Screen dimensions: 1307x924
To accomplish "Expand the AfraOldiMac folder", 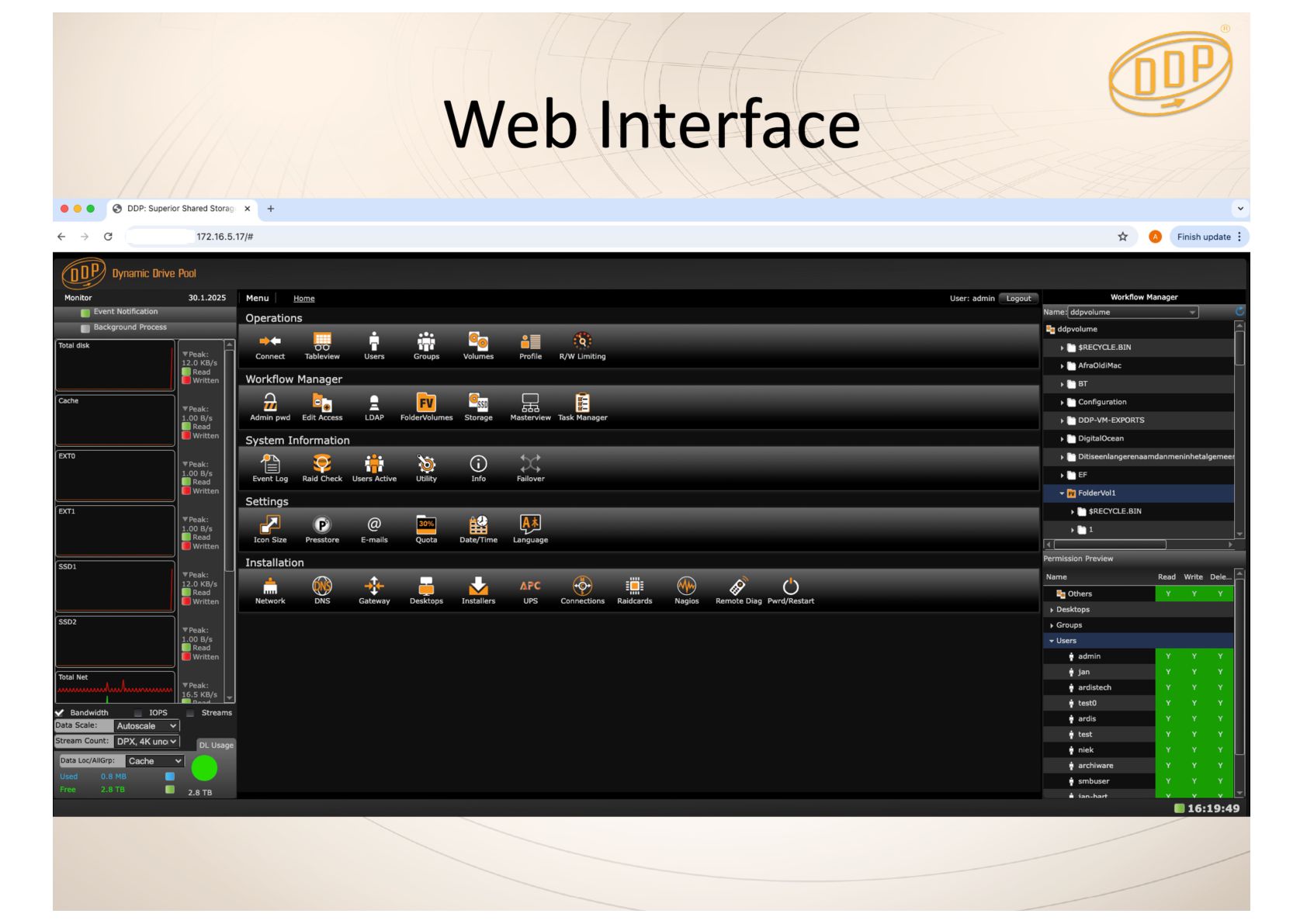I will (x=1062, y=366).
